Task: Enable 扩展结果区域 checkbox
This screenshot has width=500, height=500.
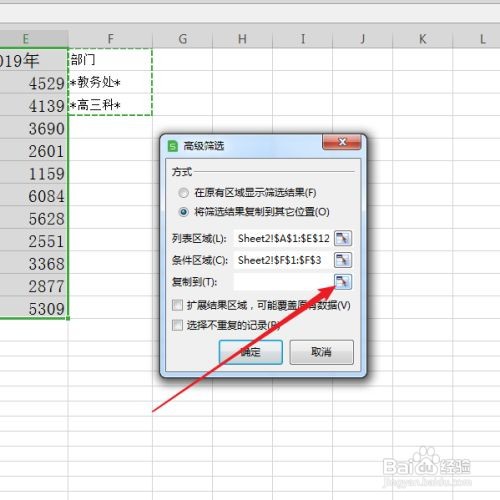Action: point(177,305)
